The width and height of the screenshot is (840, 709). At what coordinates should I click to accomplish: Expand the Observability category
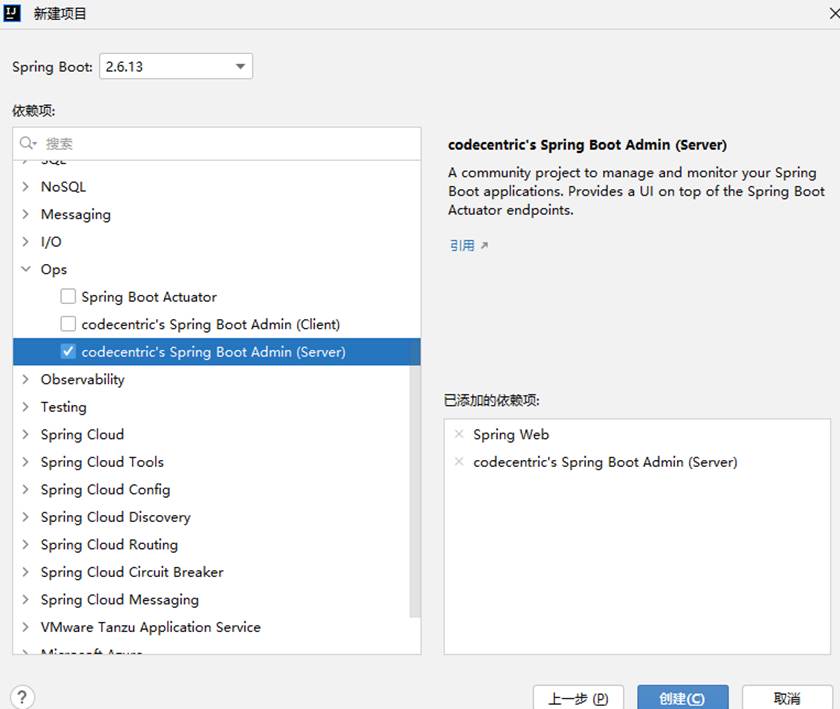(x=25, y=379)
